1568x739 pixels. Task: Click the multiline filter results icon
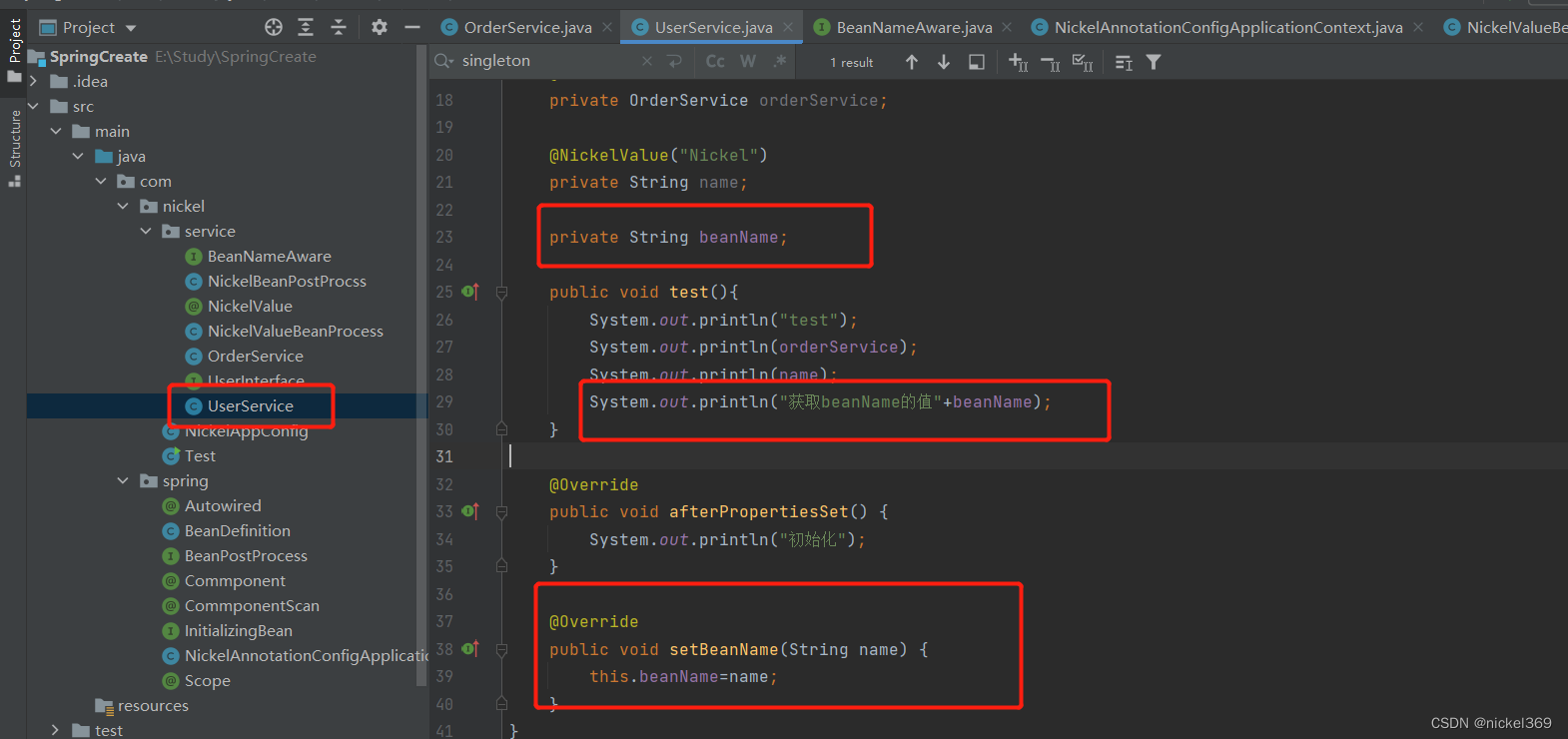(x=1124, y=62)
